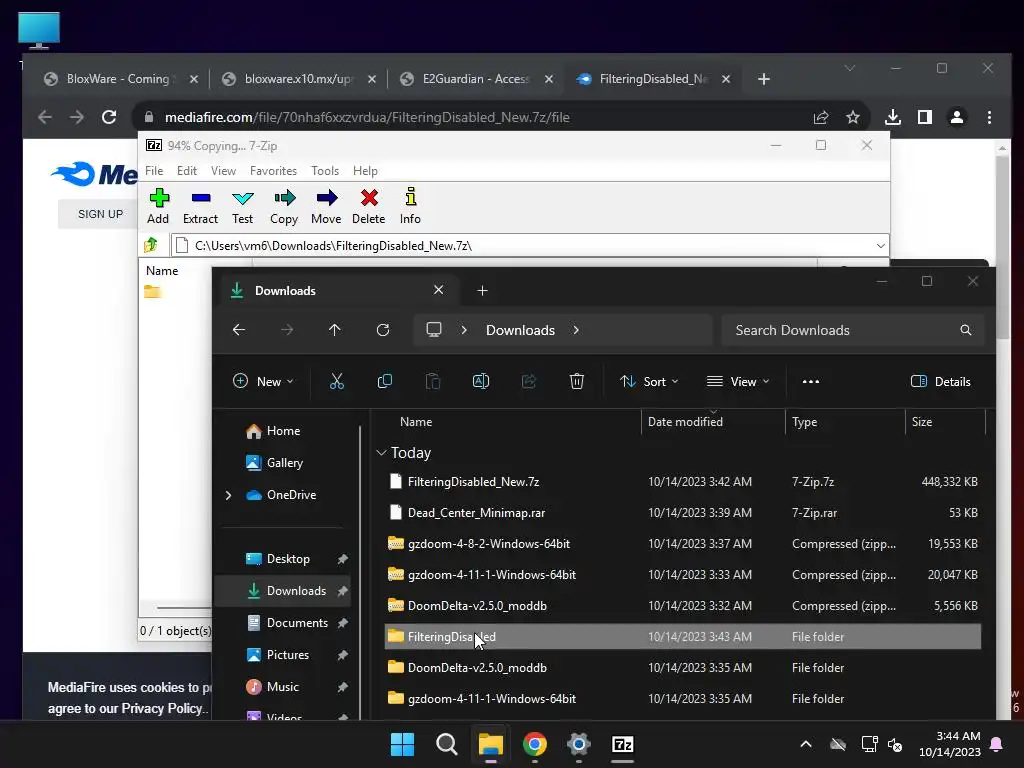Reload the Chrome page
The height and width of the screenshot is (768, 1024).
[x=109, y=117]
